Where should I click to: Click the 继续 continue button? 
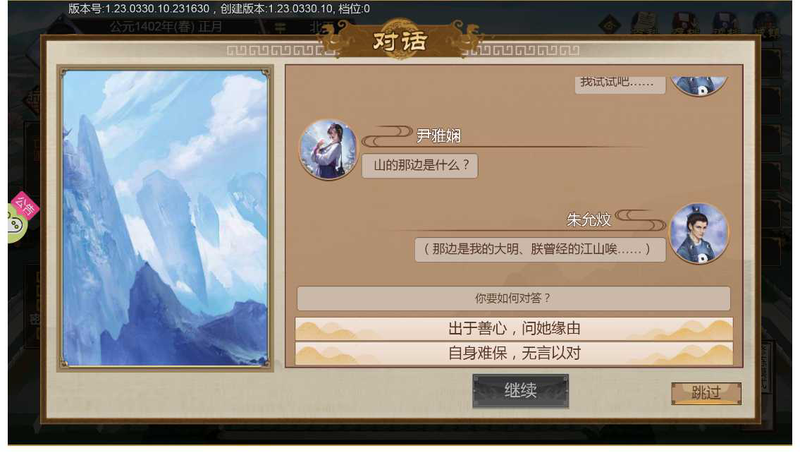tap(520, 391)
